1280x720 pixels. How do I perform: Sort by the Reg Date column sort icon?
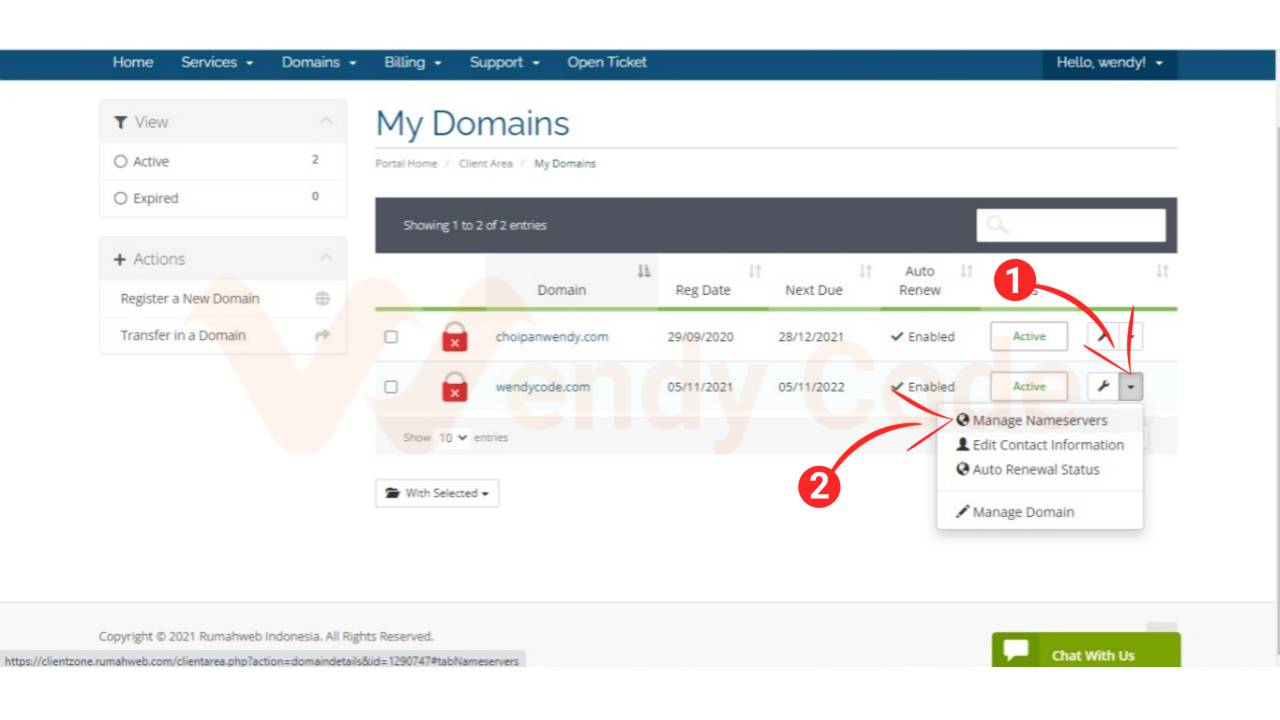[x=755, y=271]
